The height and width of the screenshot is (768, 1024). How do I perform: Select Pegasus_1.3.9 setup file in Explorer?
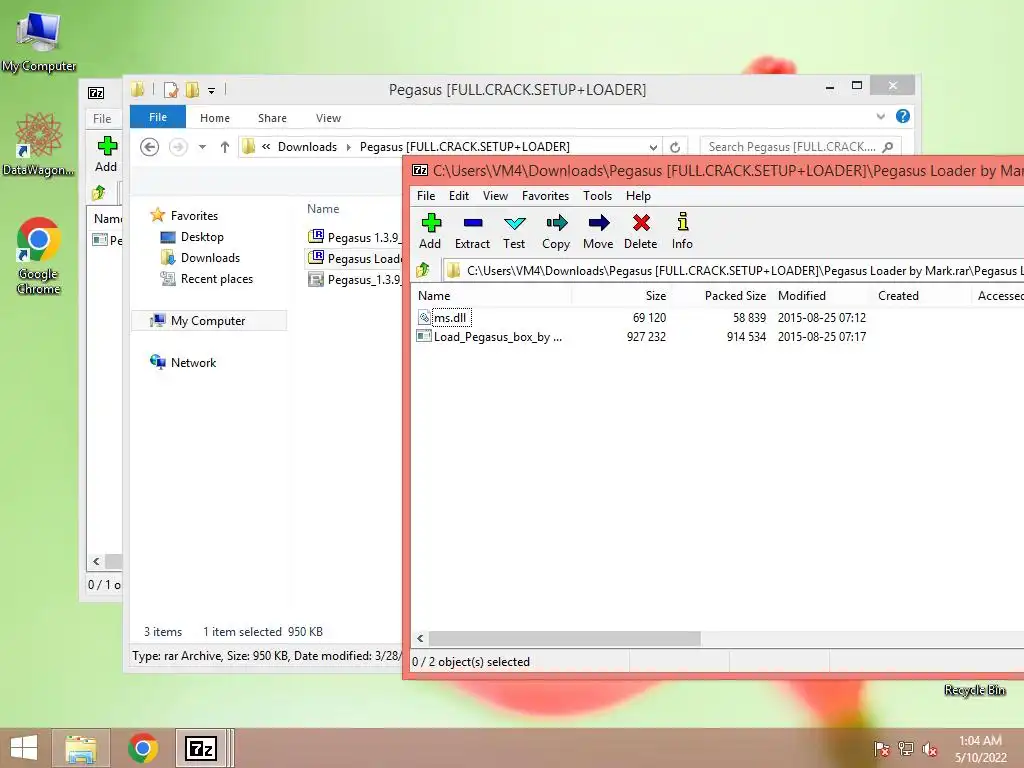click(355, 280)
